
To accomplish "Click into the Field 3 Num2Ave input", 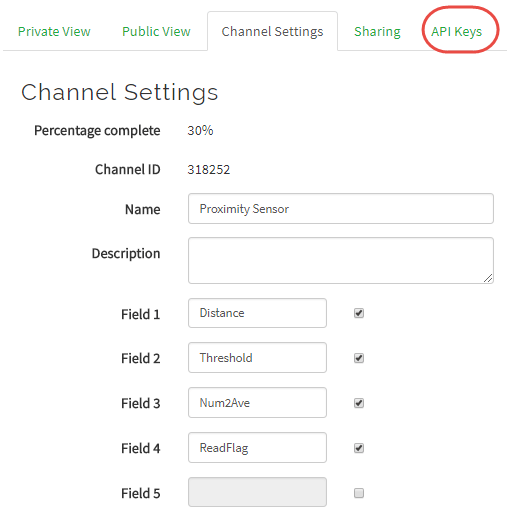I will [x=257, y=403].
